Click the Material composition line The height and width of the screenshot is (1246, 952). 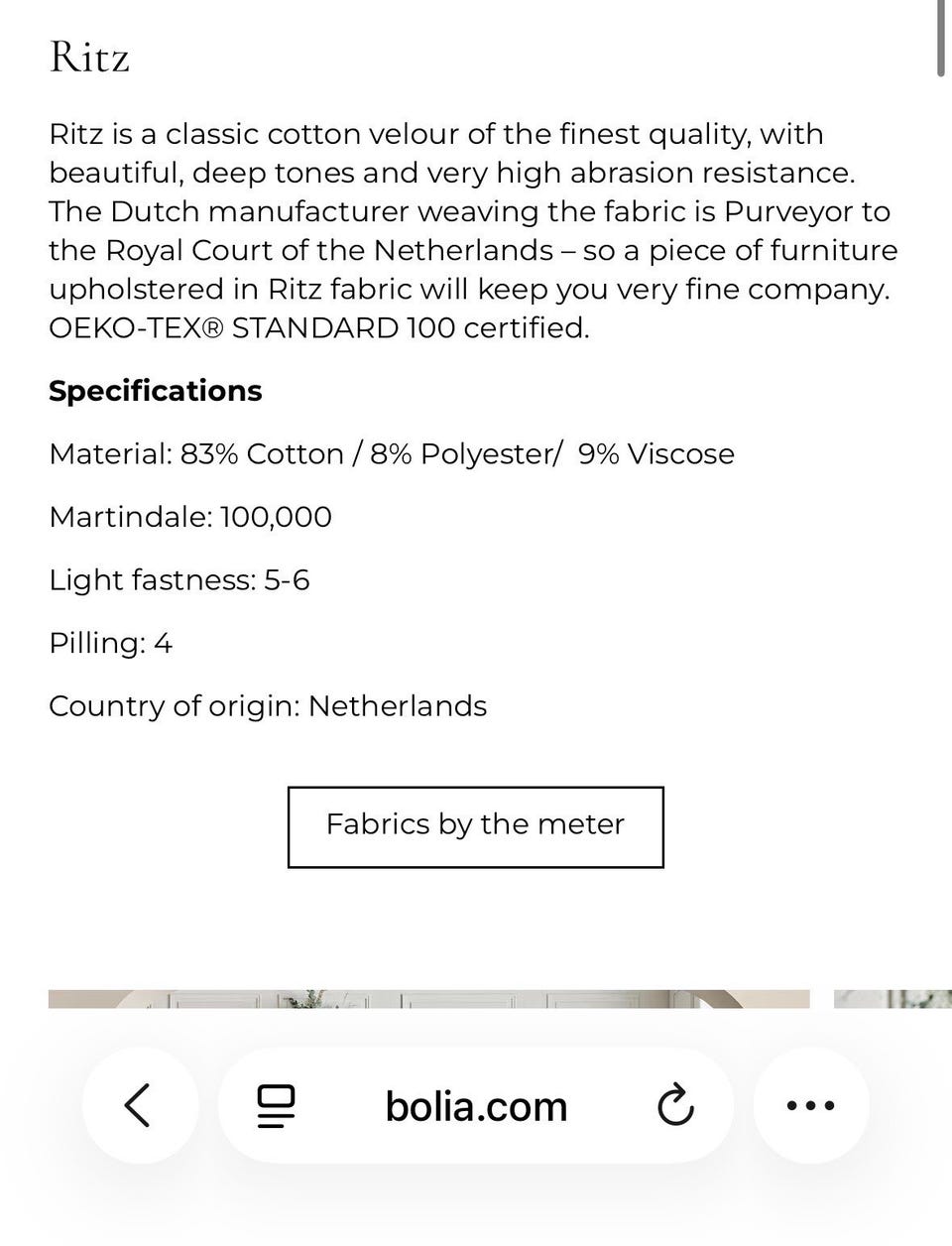392,454
